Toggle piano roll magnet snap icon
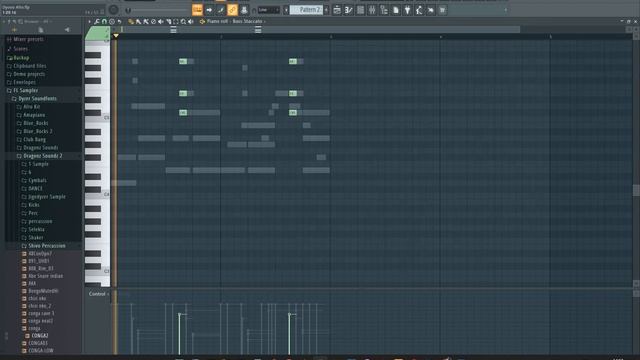Image resolution: width=640 pixels, height=360 pixels. point(104,21)
